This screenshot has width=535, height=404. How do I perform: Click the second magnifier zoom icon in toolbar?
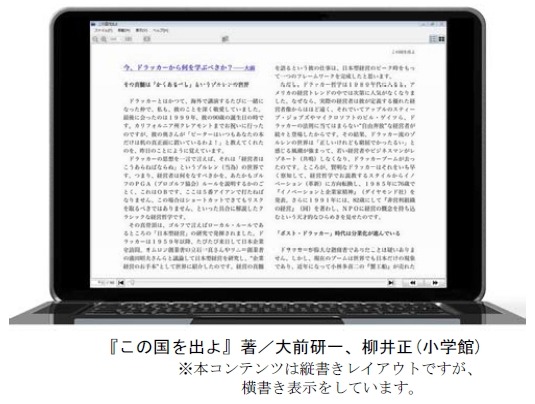coord(104,39)
